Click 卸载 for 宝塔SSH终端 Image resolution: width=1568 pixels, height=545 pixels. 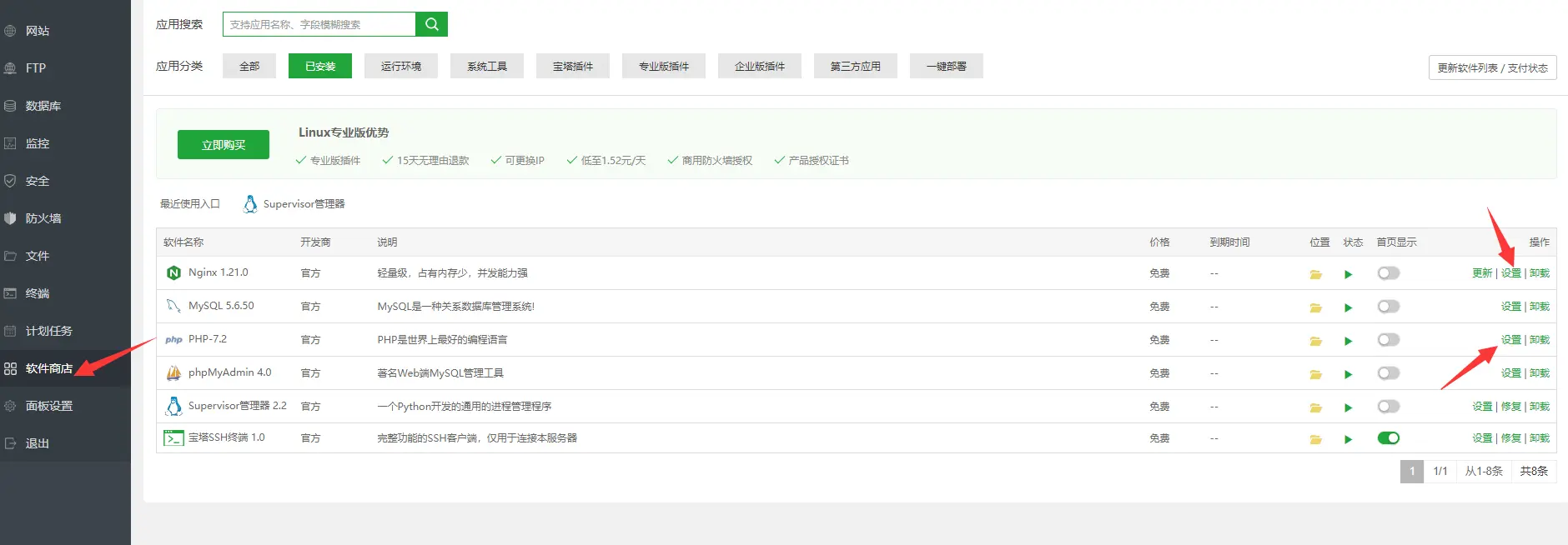(1540, 438)
